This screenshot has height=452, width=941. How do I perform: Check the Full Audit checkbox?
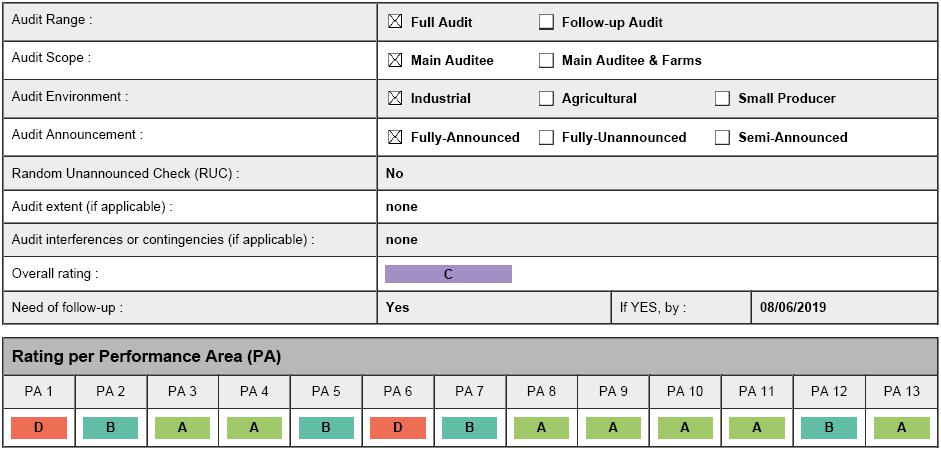(395, 22)
